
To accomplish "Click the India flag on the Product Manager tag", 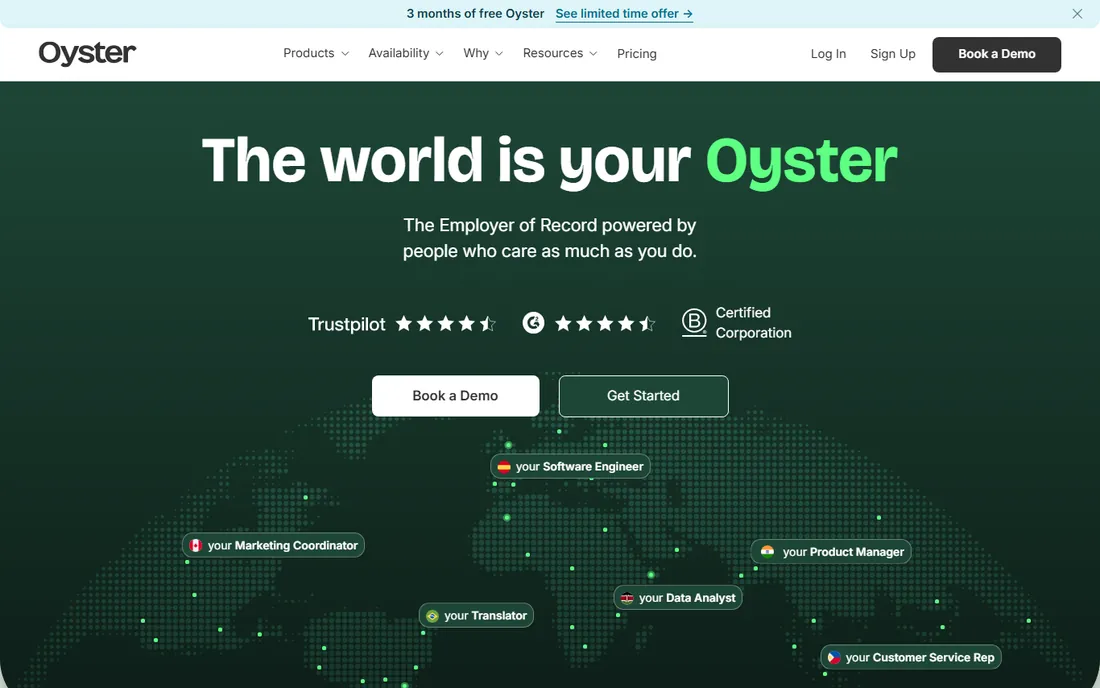I will tap(767, 551).
